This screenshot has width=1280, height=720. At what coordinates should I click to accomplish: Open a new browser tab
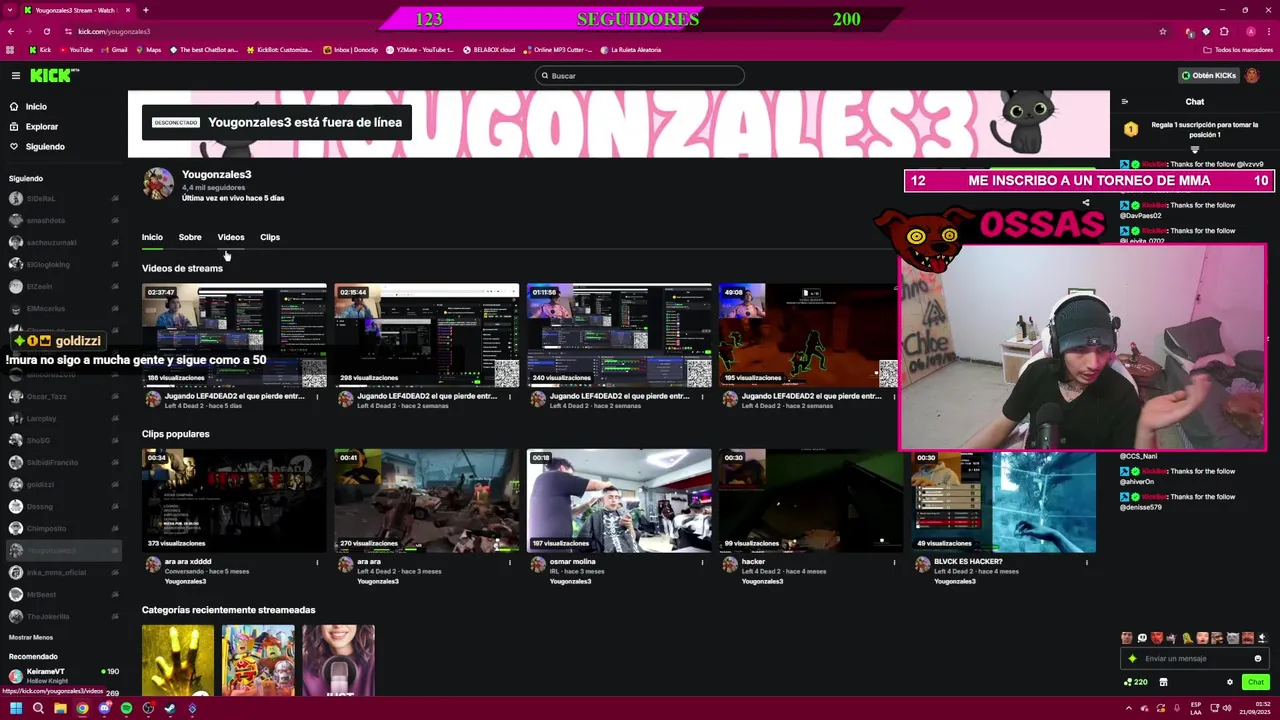[145, 10]
